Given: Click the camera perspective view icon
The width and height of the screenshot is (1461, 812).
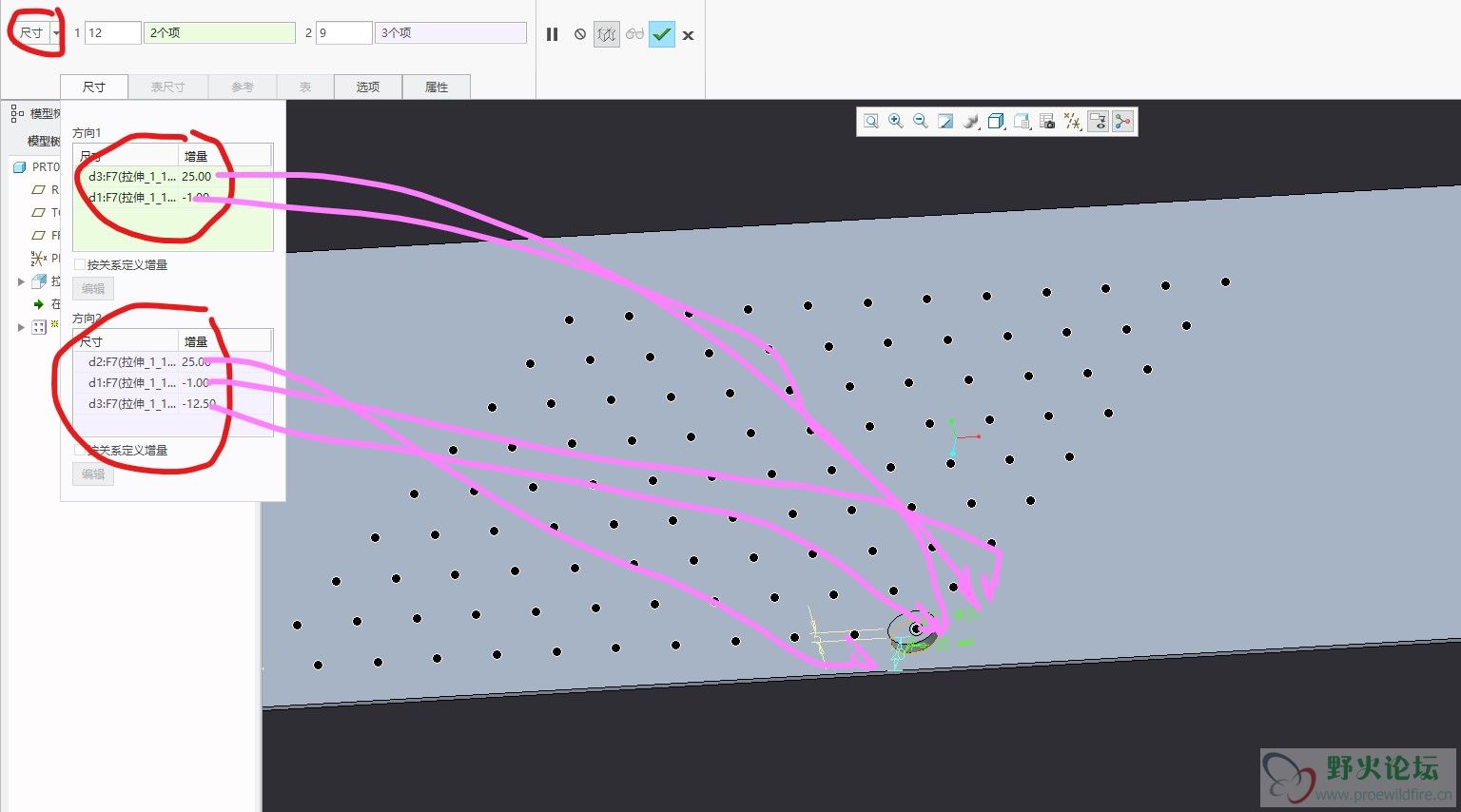Looking at the screenshot, I should pos(1047,121).
